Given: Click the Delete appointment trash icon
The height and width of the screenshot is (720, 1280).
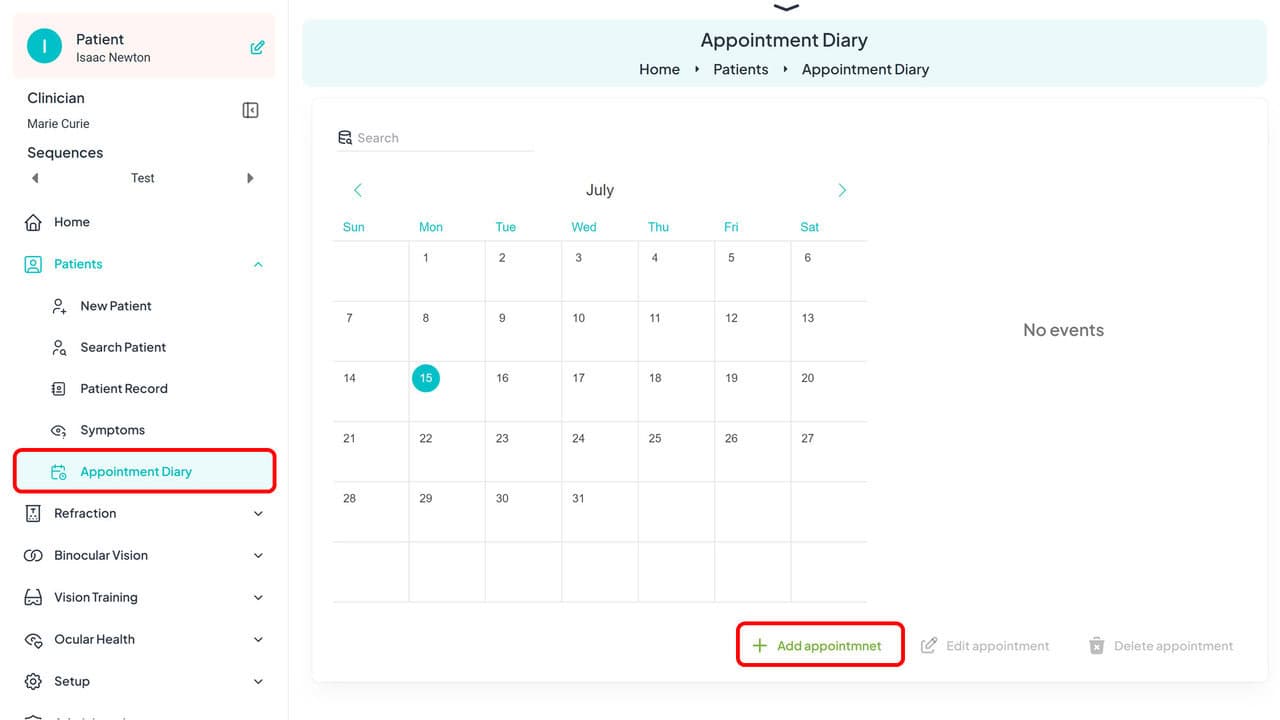Looking at the screenshot, I should (x=1097, y=645).
